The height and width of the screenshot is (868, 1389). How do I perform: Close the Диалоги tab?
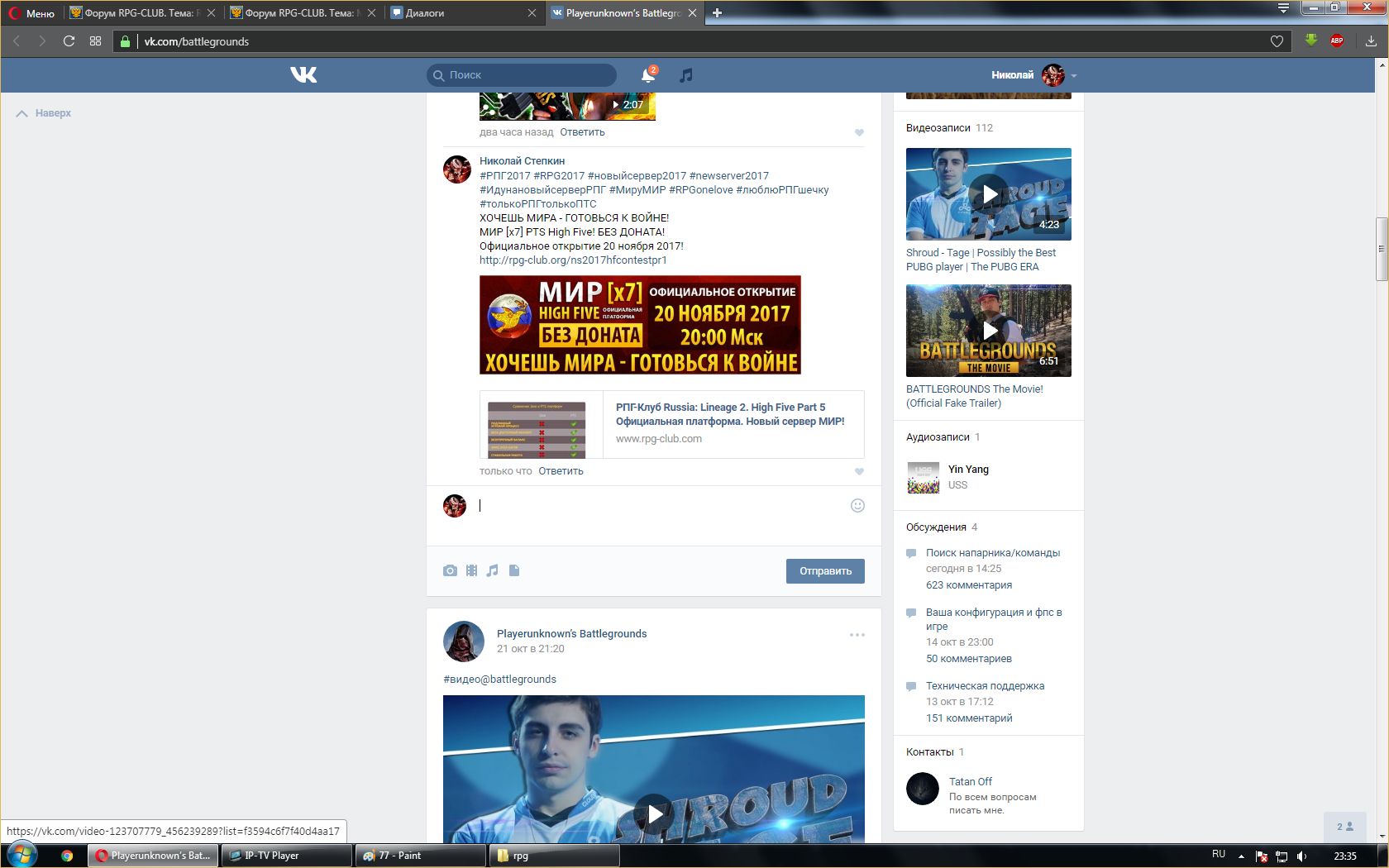(532, 13)
